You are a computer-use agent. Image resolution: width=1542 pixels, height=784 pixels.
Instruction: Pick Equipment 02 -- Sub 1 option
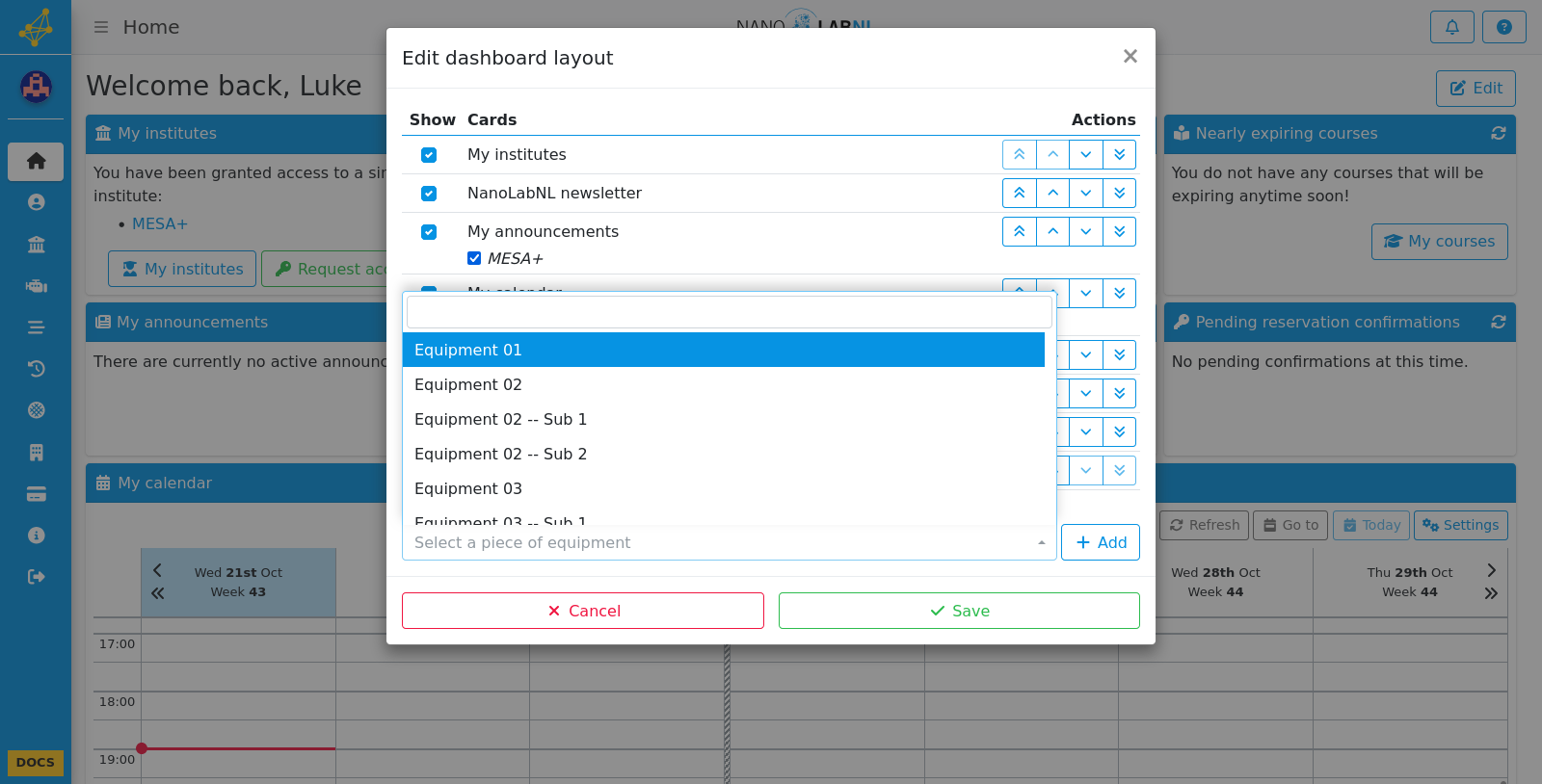724,419
